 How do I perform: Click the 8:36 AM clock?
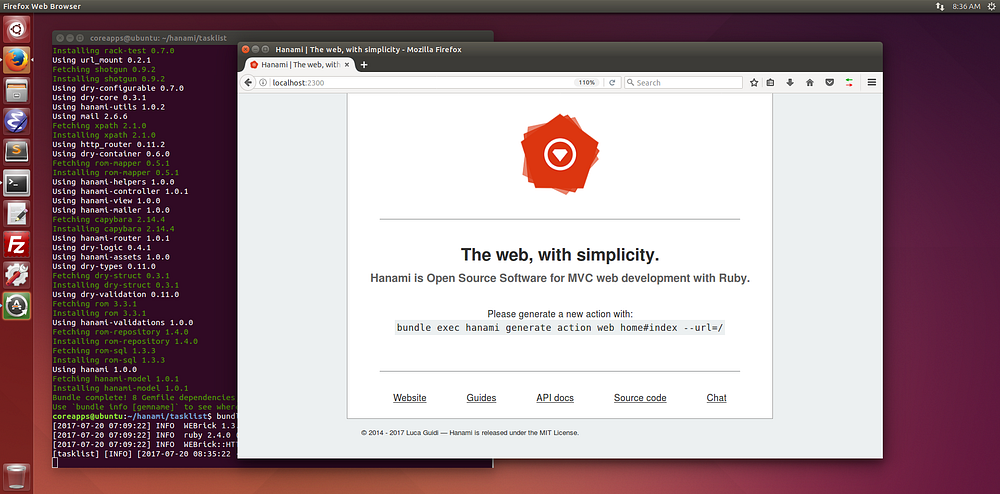click(x=966, y=6)
